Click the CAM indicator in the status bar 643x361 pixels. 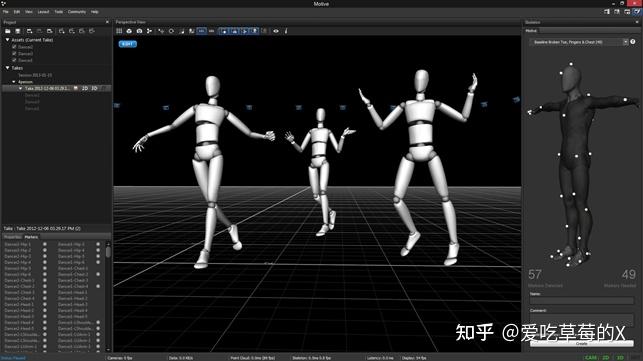(591, 358)
